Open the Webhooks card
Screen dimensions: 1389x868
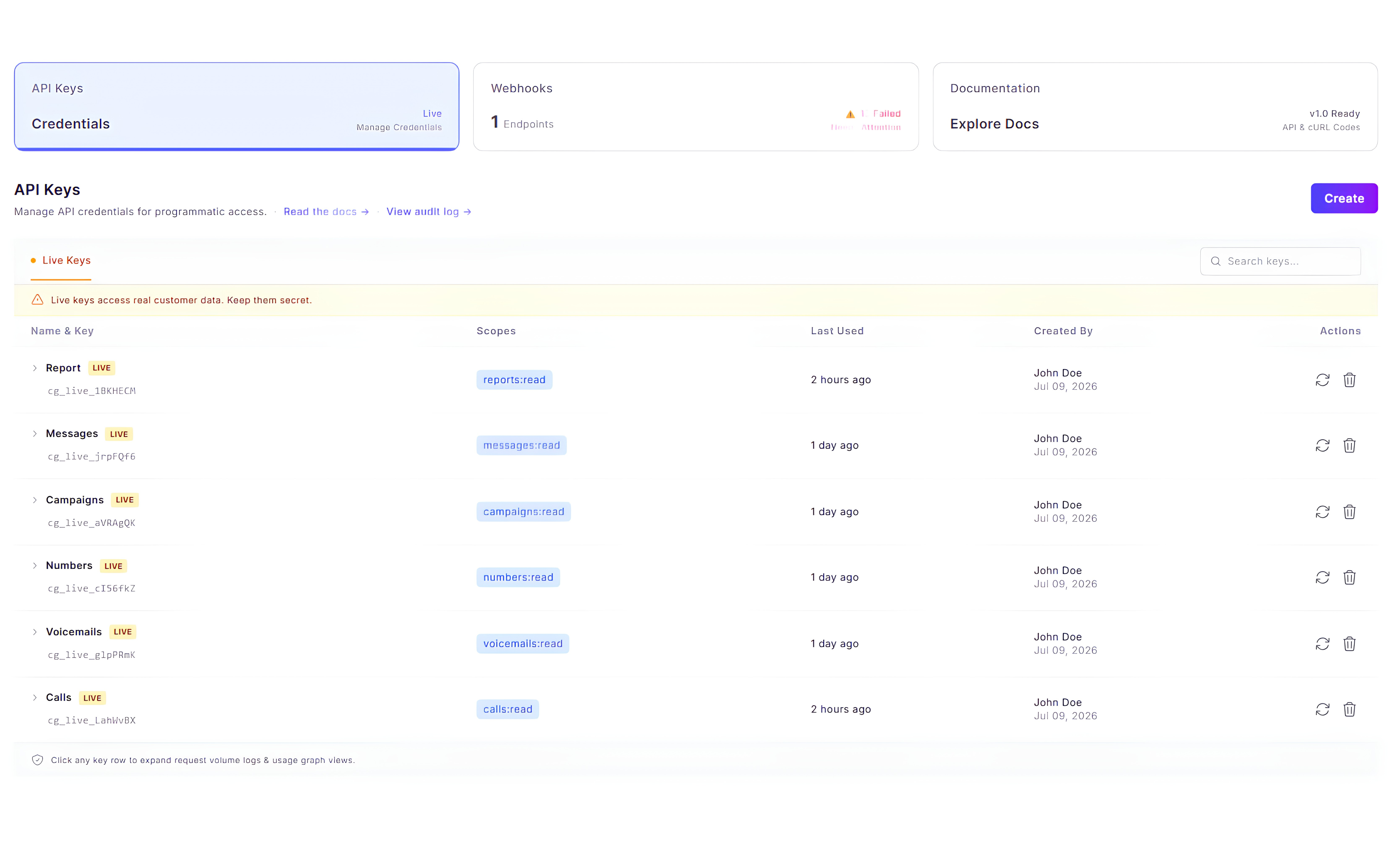(x=696, y=107)
